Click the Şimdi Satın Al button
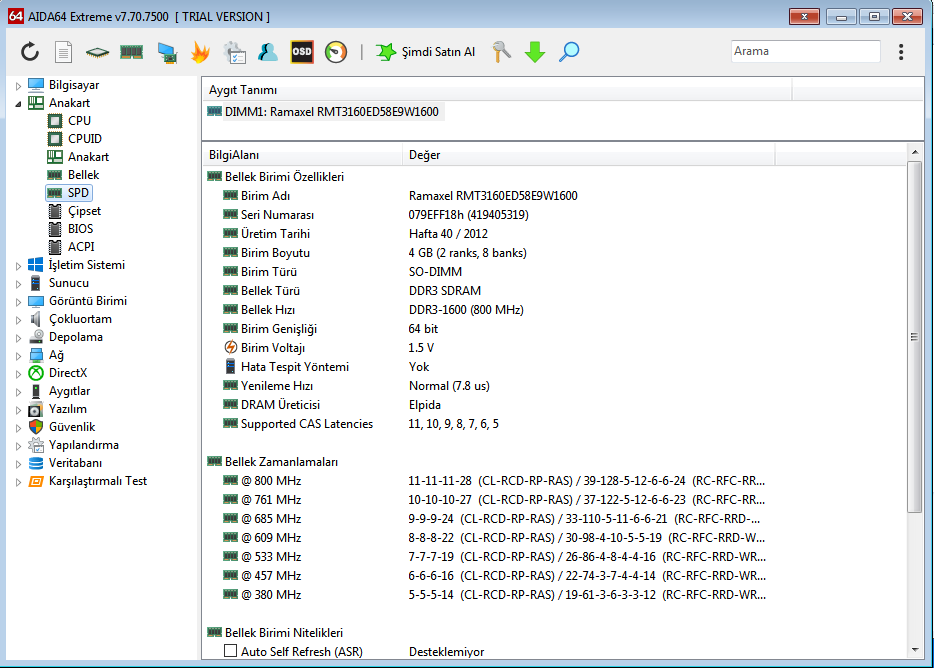Image resolution: width=934 pixels, height=668 pixels. [426, 52]
